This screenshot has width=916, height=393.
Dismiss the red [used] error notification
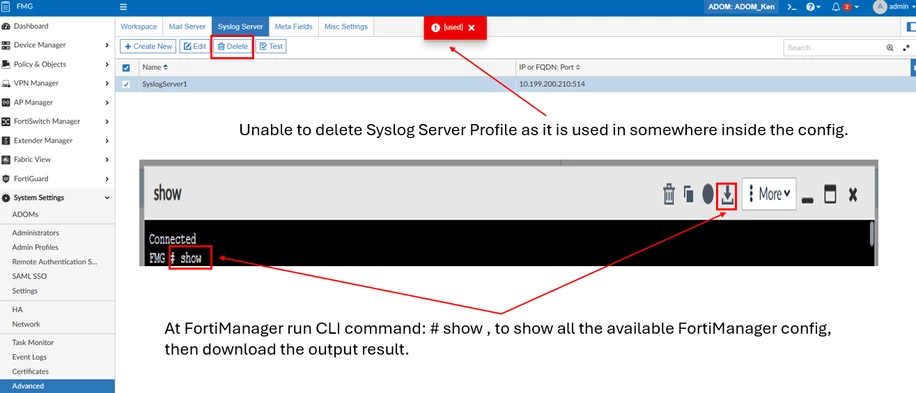coord(471,27)
